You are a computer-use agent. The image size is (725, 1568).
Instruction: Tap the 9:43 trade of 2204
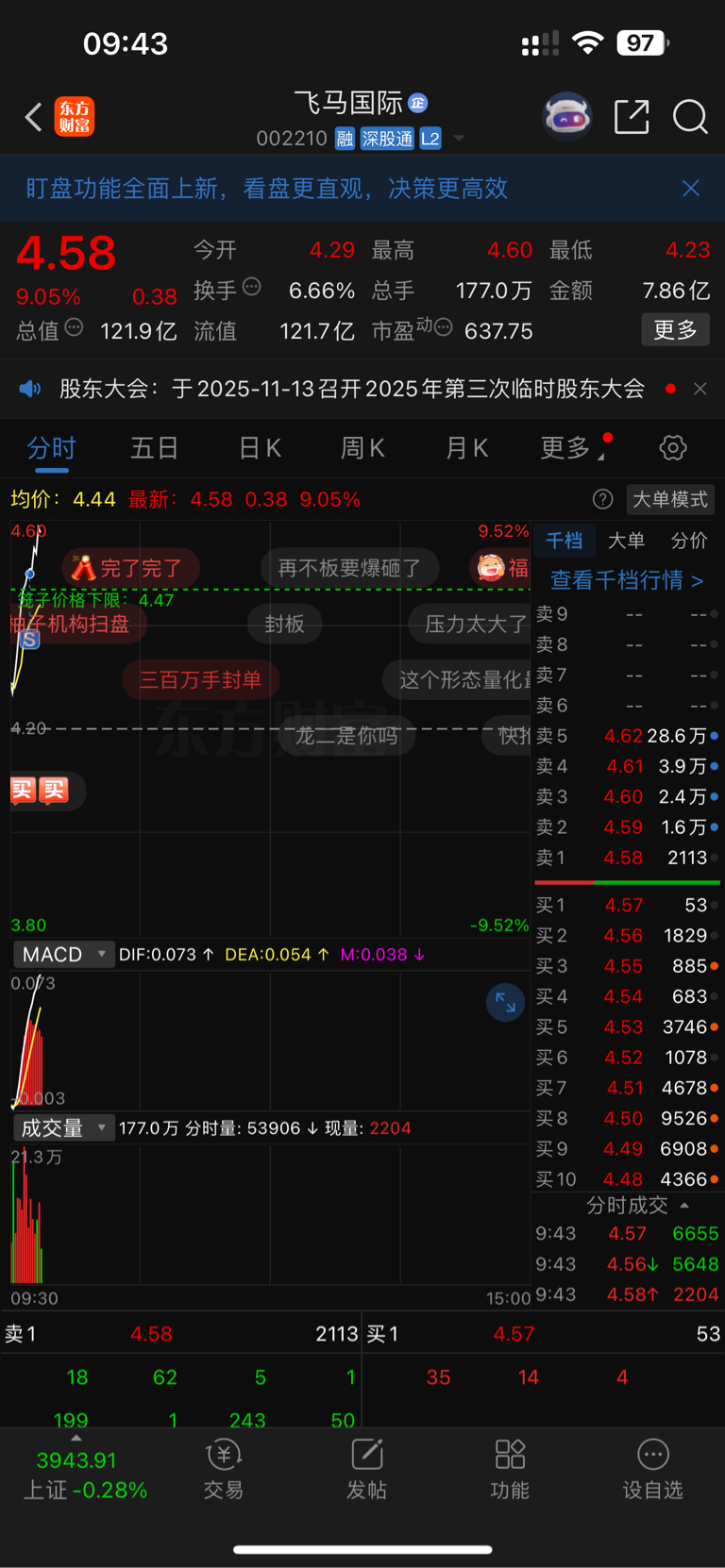tap(627, 1294)
